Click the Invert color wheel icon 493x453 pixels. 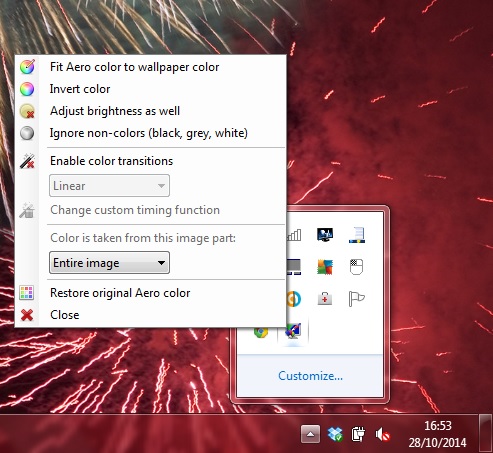click(27, 89)
